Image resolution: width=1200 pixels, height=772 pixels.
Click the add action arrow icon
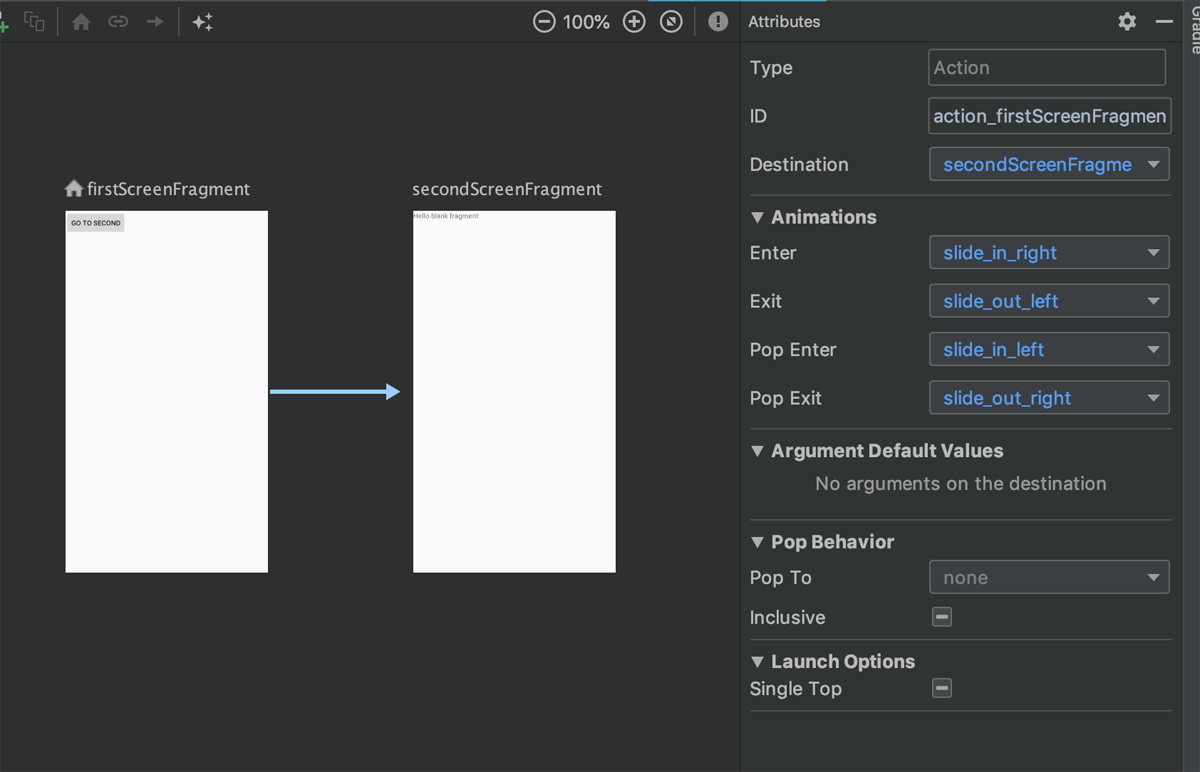point(154,21)
